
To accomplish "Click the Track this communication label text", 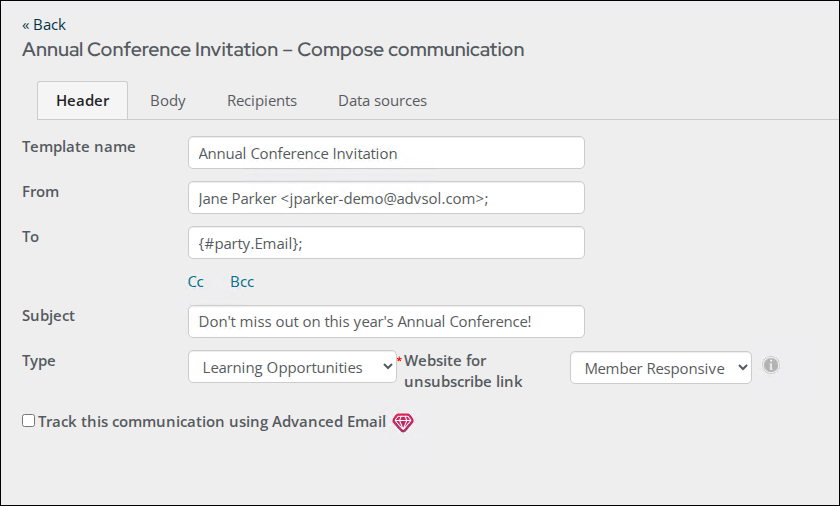I will 212,422.
